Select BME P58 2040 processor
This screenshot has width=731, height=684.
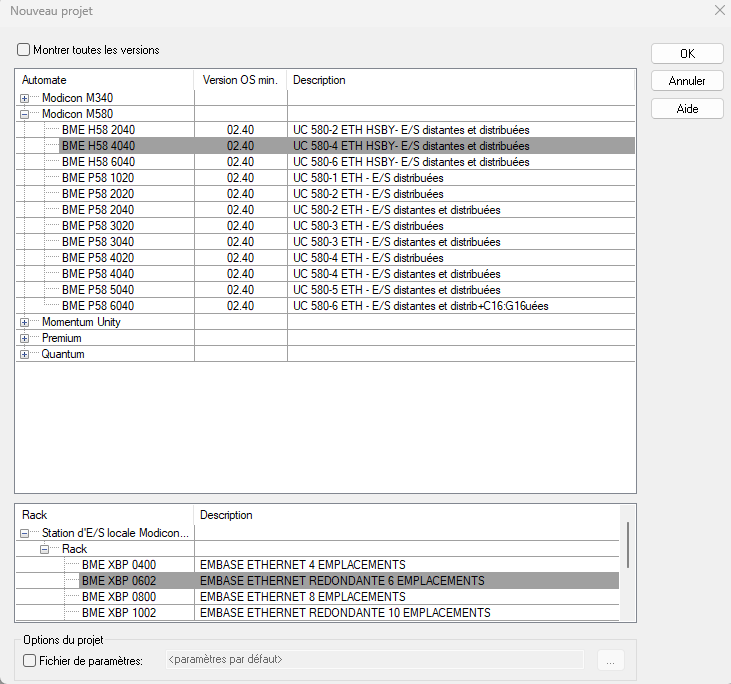tap(98, 210)
